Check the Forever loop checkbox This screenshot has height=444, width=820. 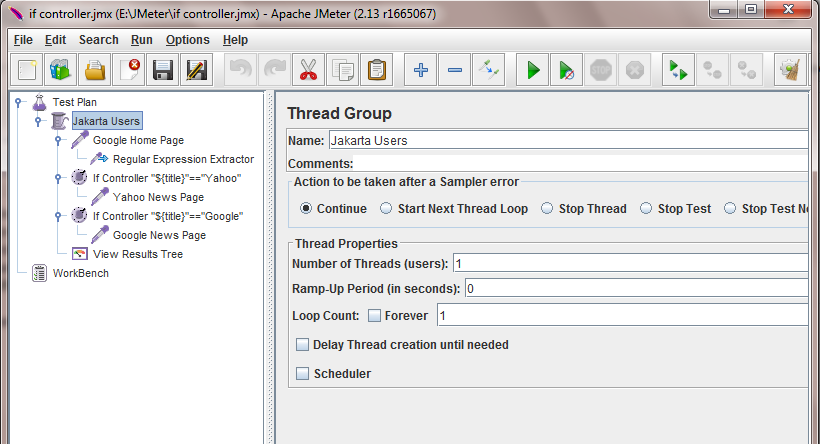[x=374, y=315]
